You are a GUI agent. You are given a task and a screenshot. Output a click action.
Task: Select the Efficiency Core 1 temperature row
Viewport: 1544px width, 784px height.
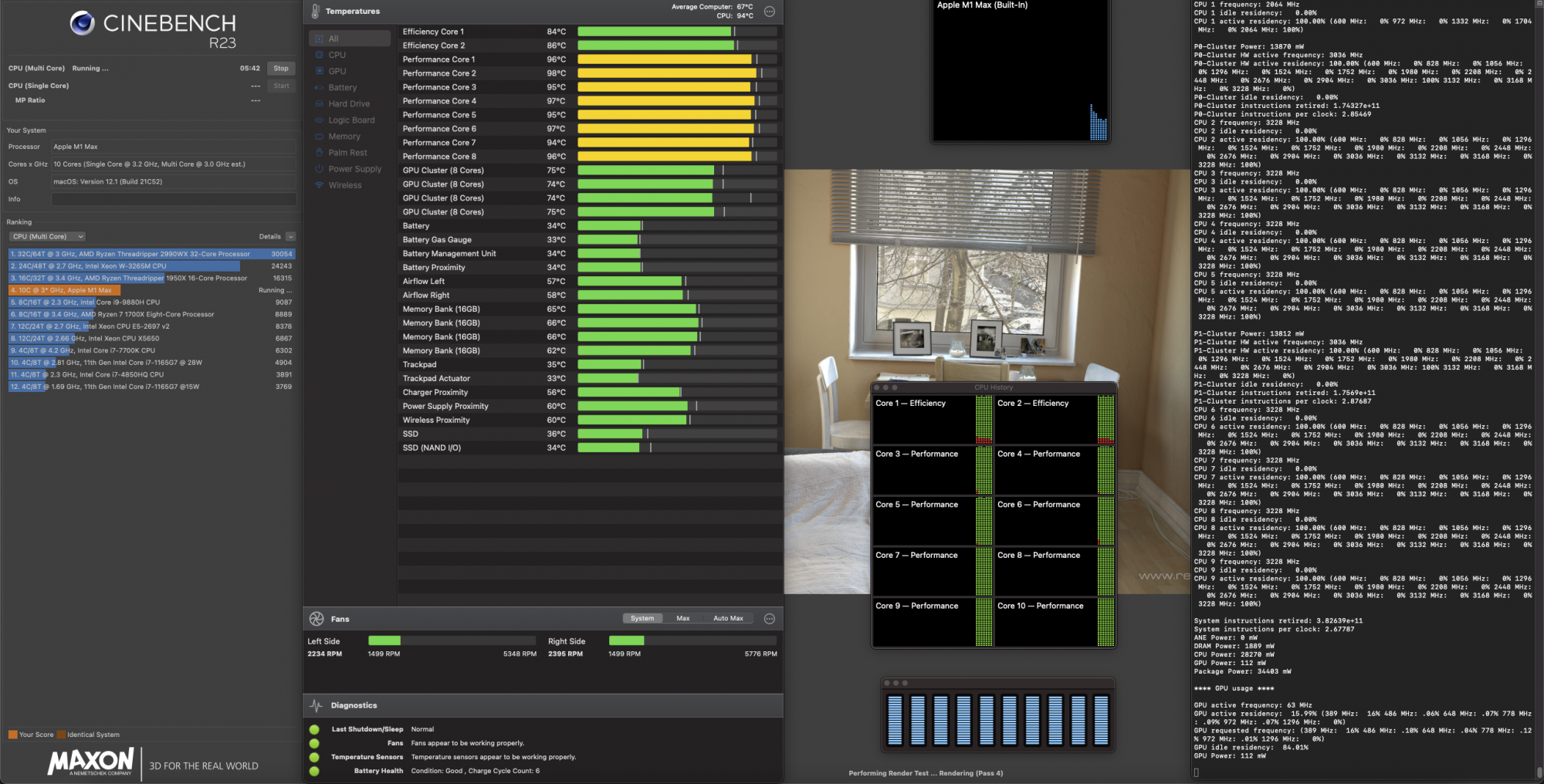(591, 32)
